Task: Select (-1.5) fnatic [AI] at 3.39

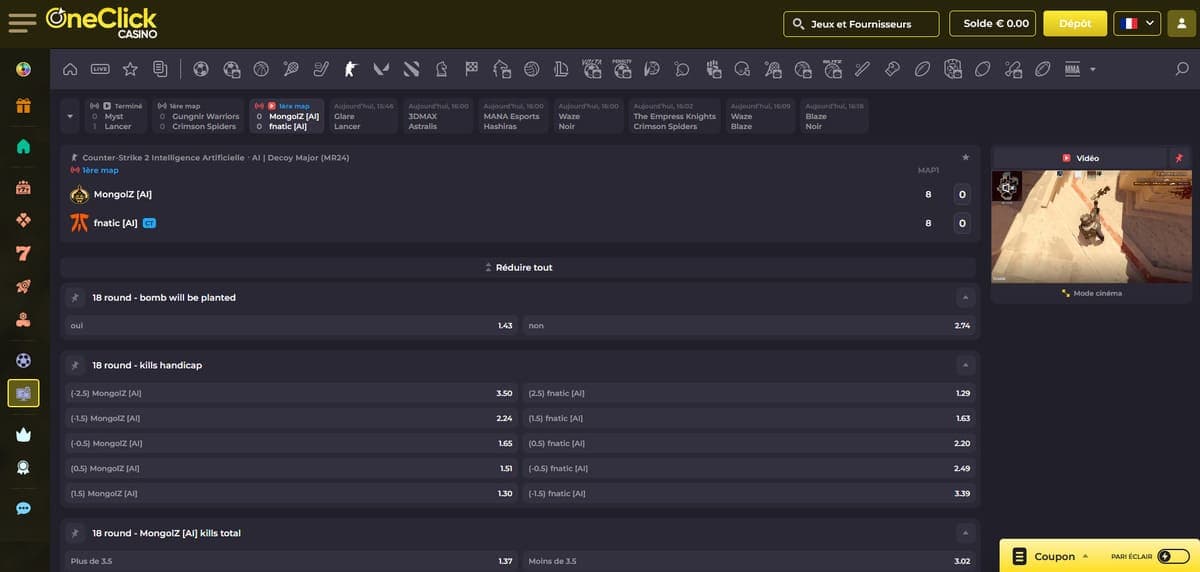Action: [x=749, y=493]
